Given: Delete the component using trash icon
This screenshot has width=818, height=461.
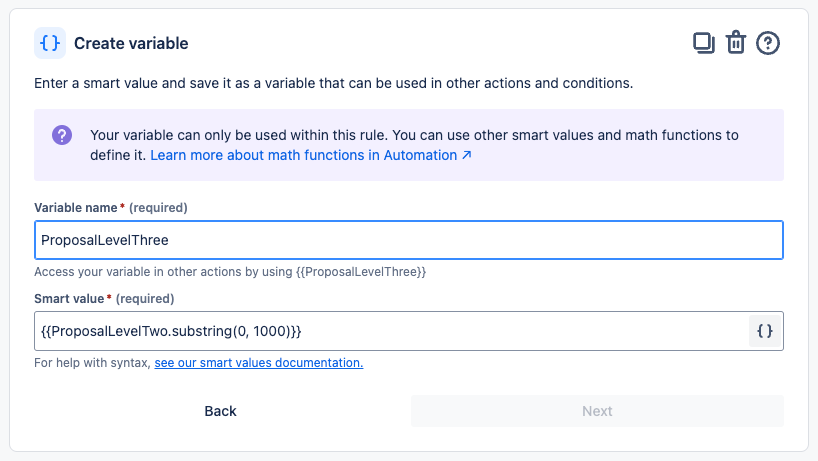Looking at the screenshot, I should coord(736,43).
